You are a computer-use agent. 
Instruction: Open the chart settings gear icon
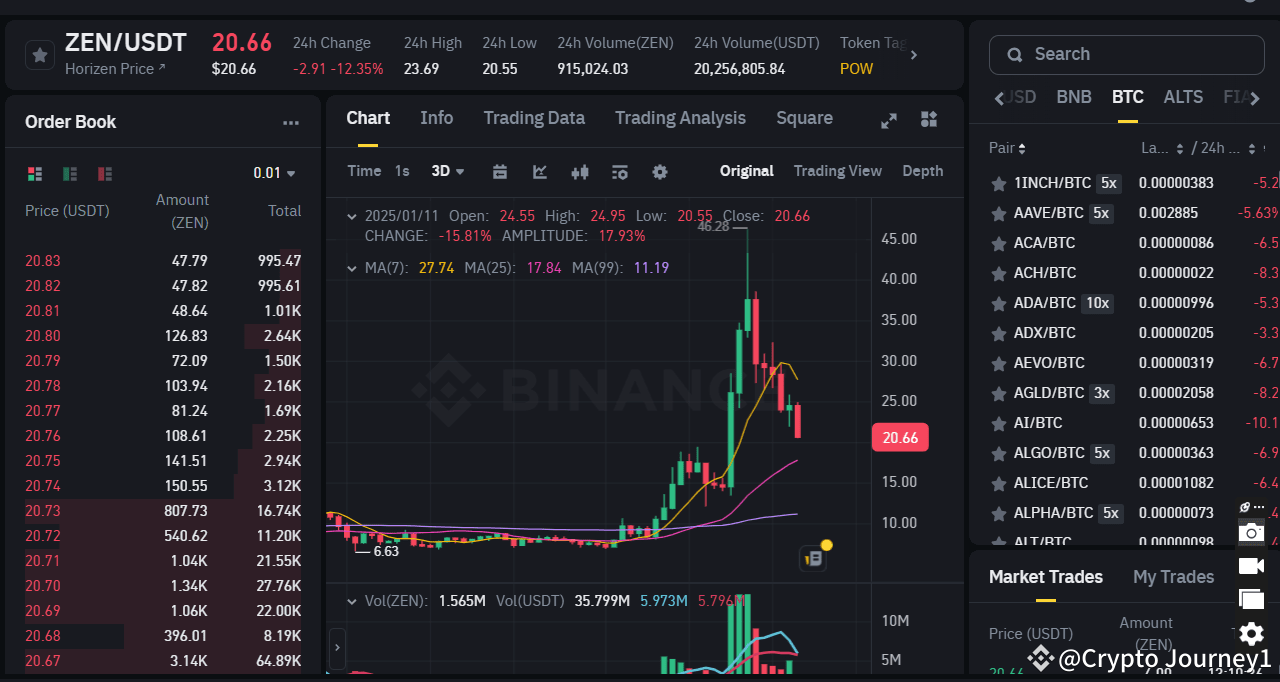click(x=659, y=172)
